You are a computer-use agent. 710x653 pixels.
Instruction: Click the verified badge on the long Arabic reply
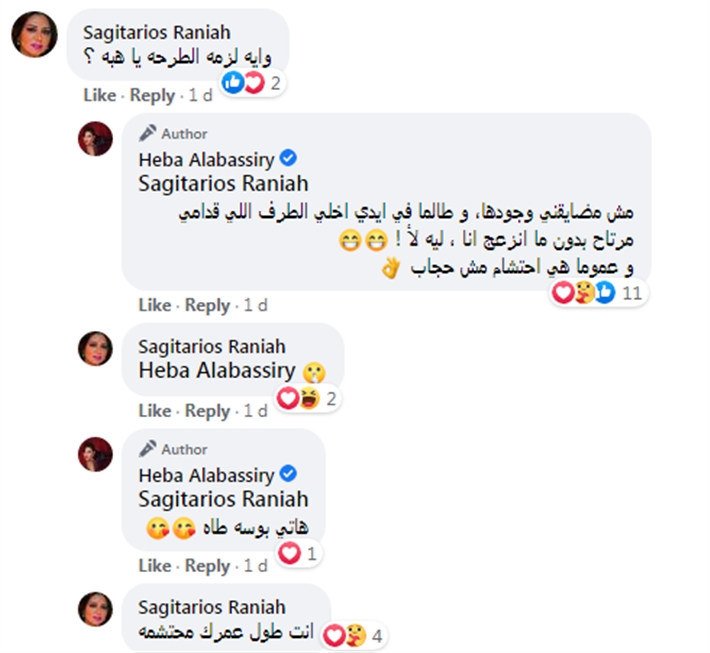[290, 159]
